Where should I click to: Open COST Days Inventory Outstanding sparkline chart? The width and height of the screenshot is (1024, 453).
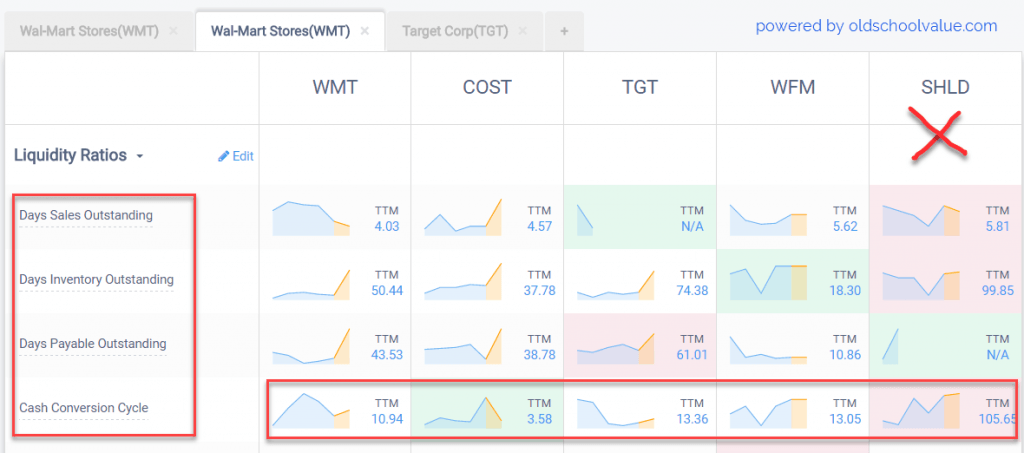pos(463,281)
